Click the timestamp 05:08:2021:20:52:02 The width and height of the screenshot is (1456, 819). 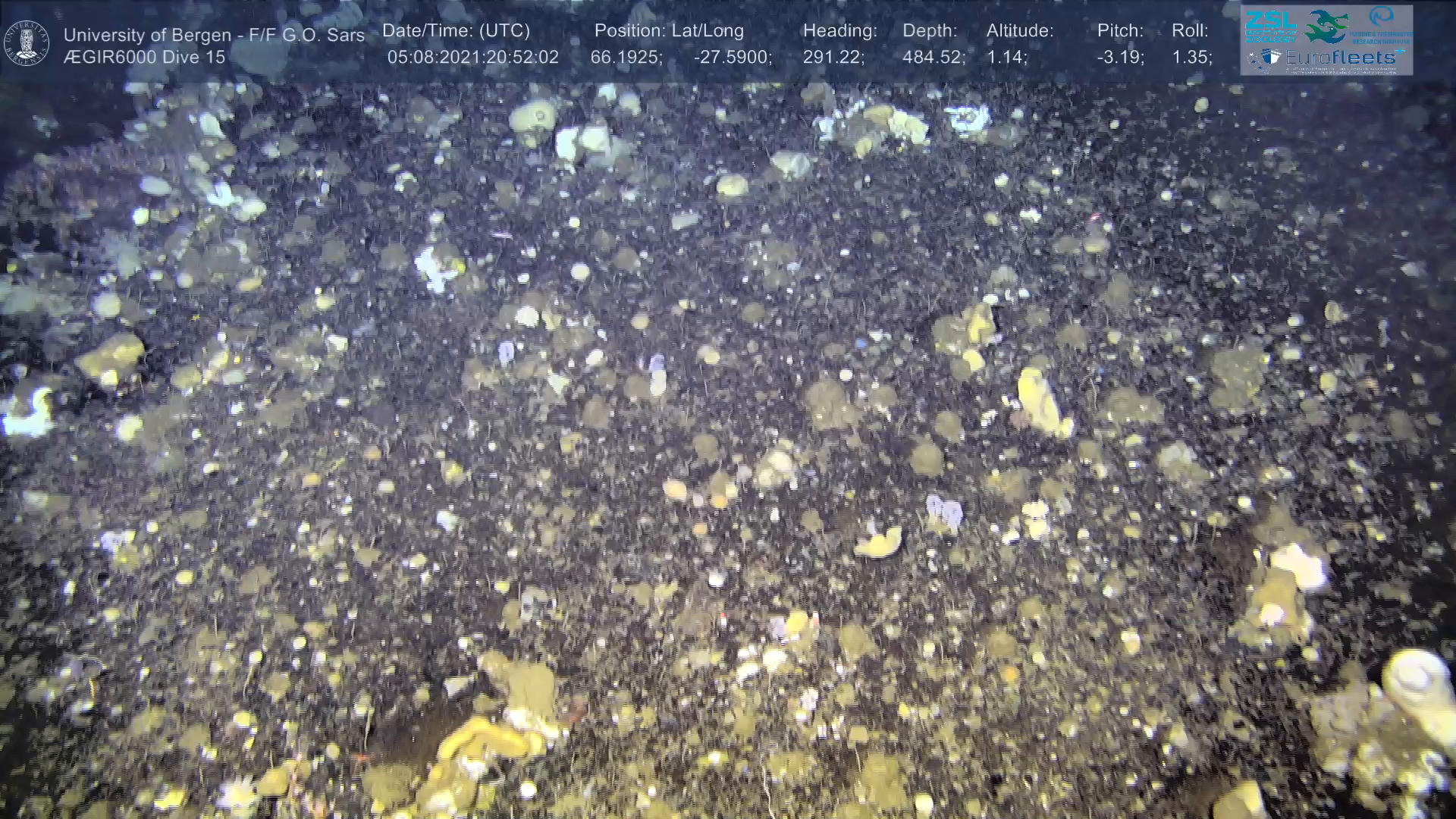472,58
